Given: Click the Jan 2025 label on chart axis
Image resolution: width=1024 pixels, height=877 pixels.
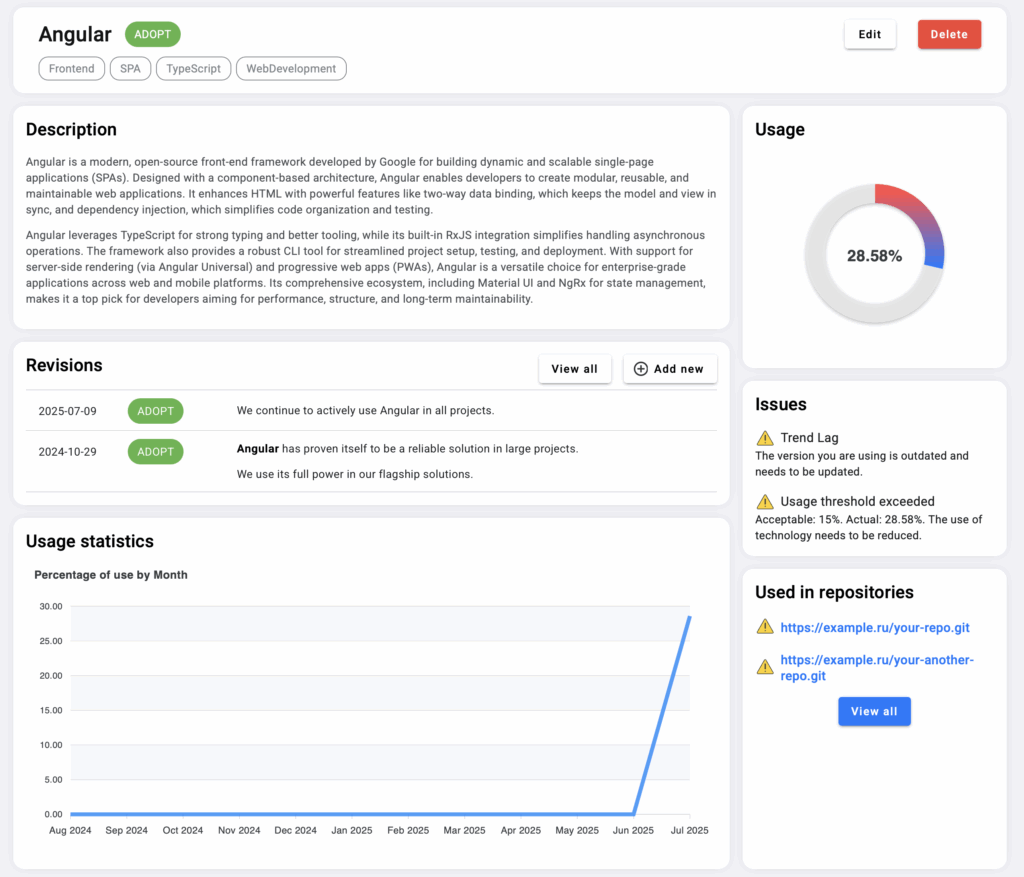Looking at the screenshot, I should pyautogui.click(x=351, y=831).
